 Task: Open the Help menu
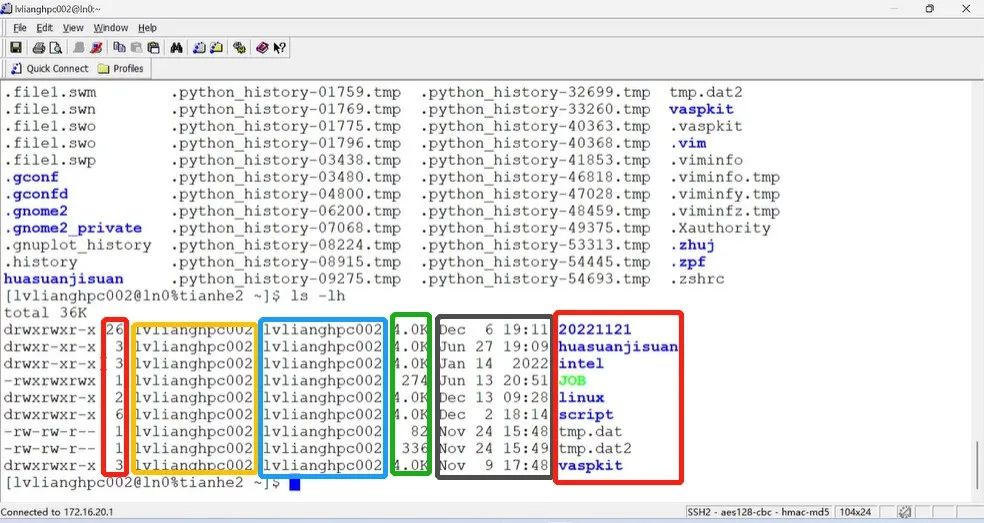[x=147, y=28]
